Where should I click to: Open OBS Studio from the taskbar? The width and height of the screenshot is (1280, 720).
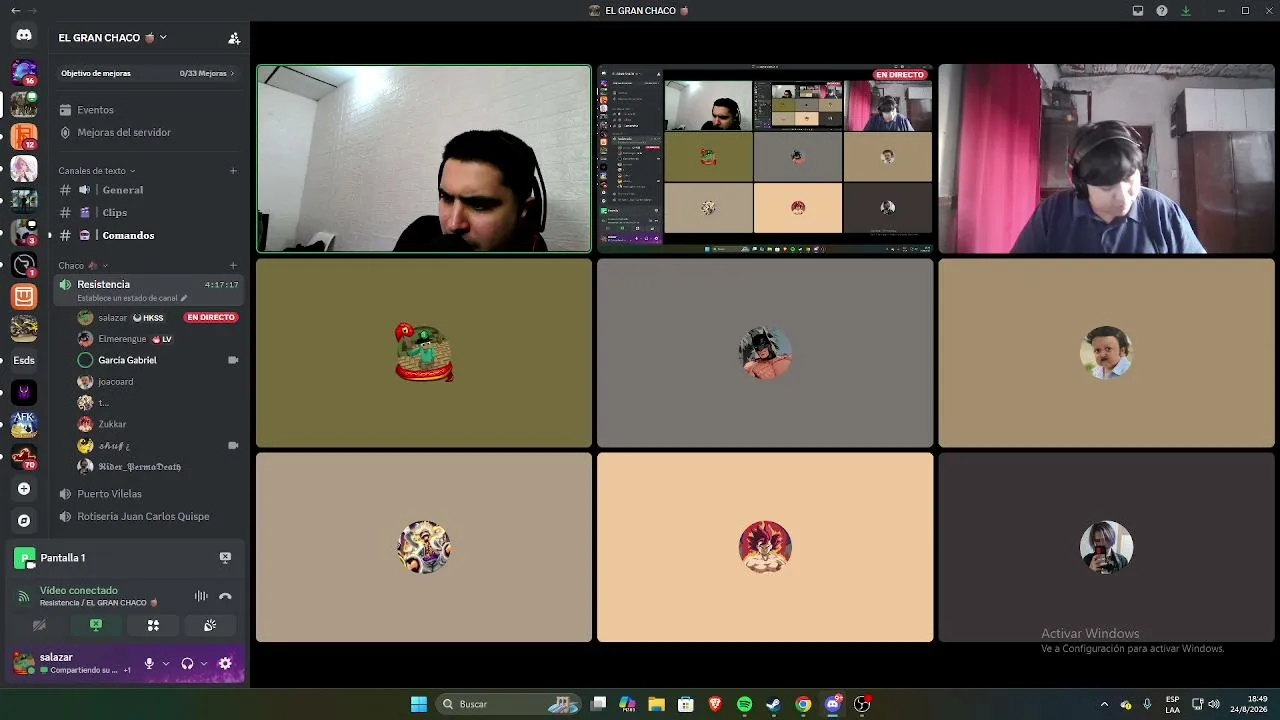[862, 704]
